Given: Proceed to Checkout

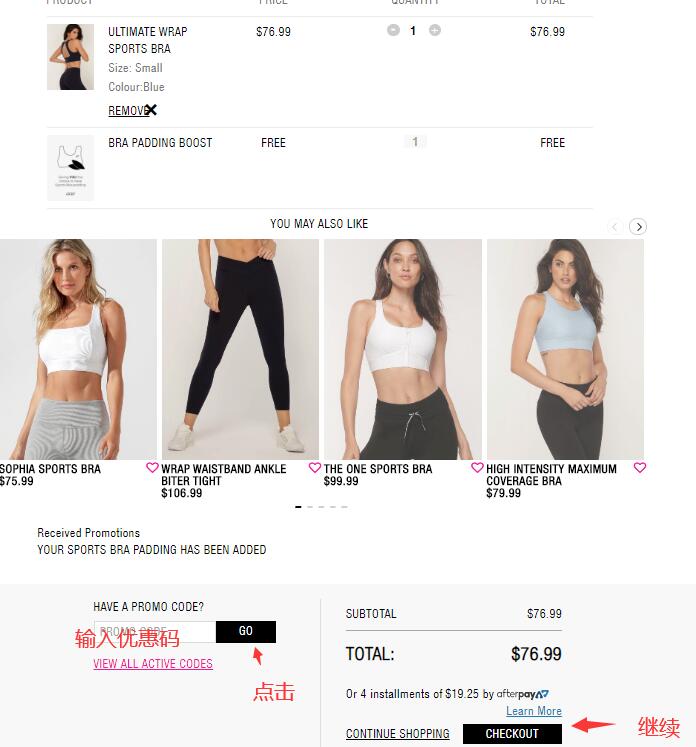Looking at the screenshot, I should 512,734.
